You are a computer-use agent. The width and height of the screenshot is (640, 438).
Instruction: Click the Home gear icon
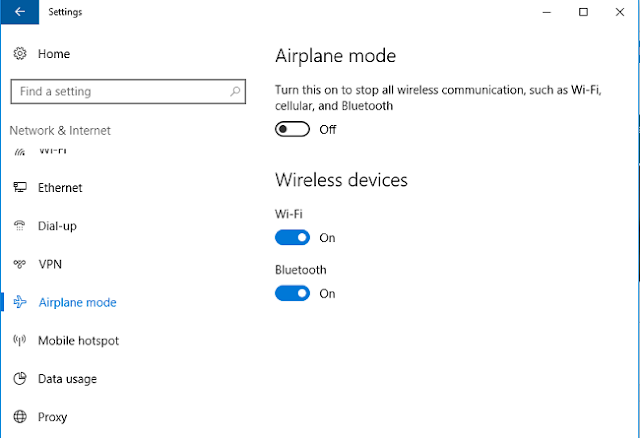20,53
